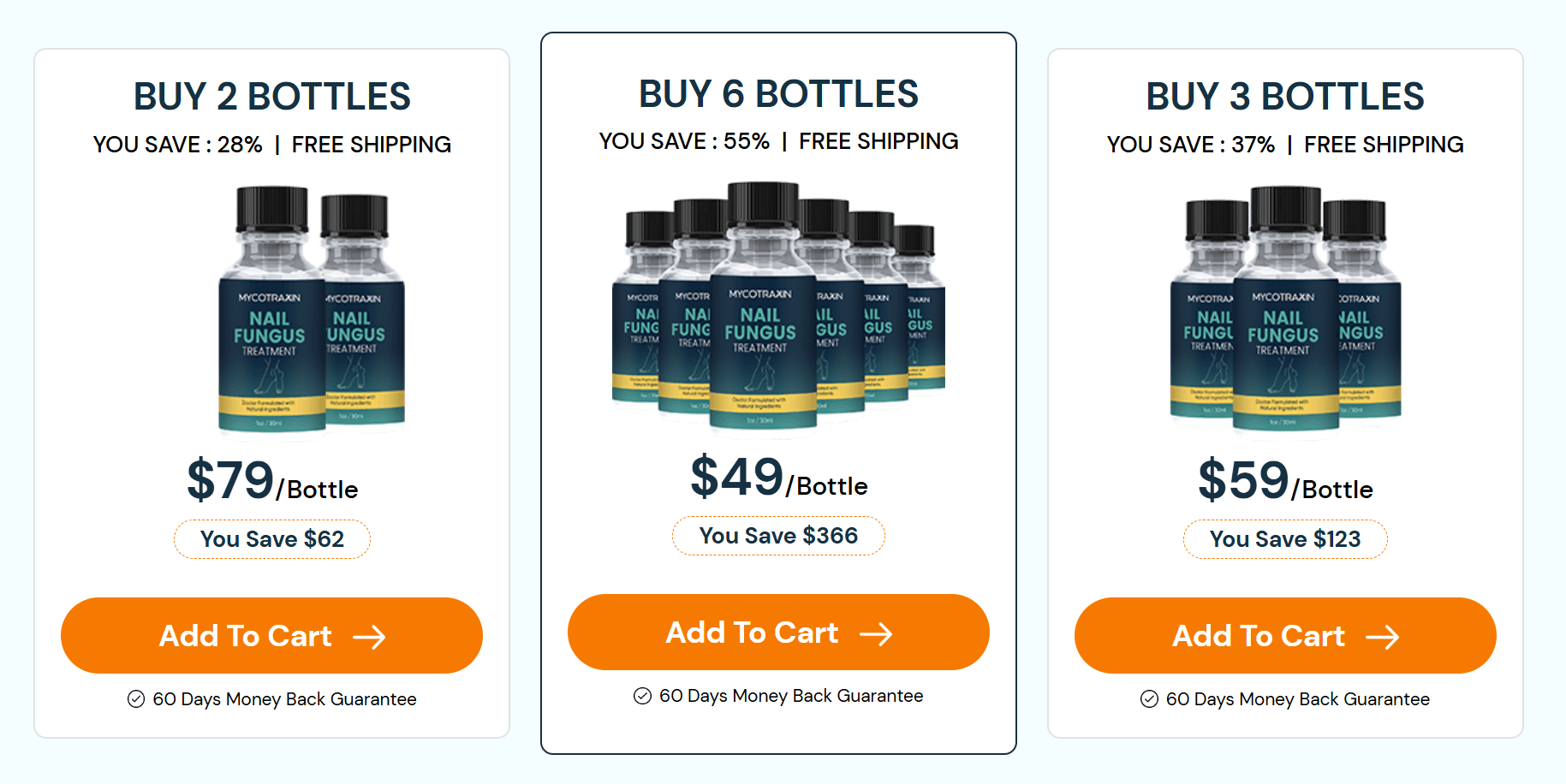Click the You Save $366 badge
Viewport: 1566px width, 784px height.
[x=777, y=535]
